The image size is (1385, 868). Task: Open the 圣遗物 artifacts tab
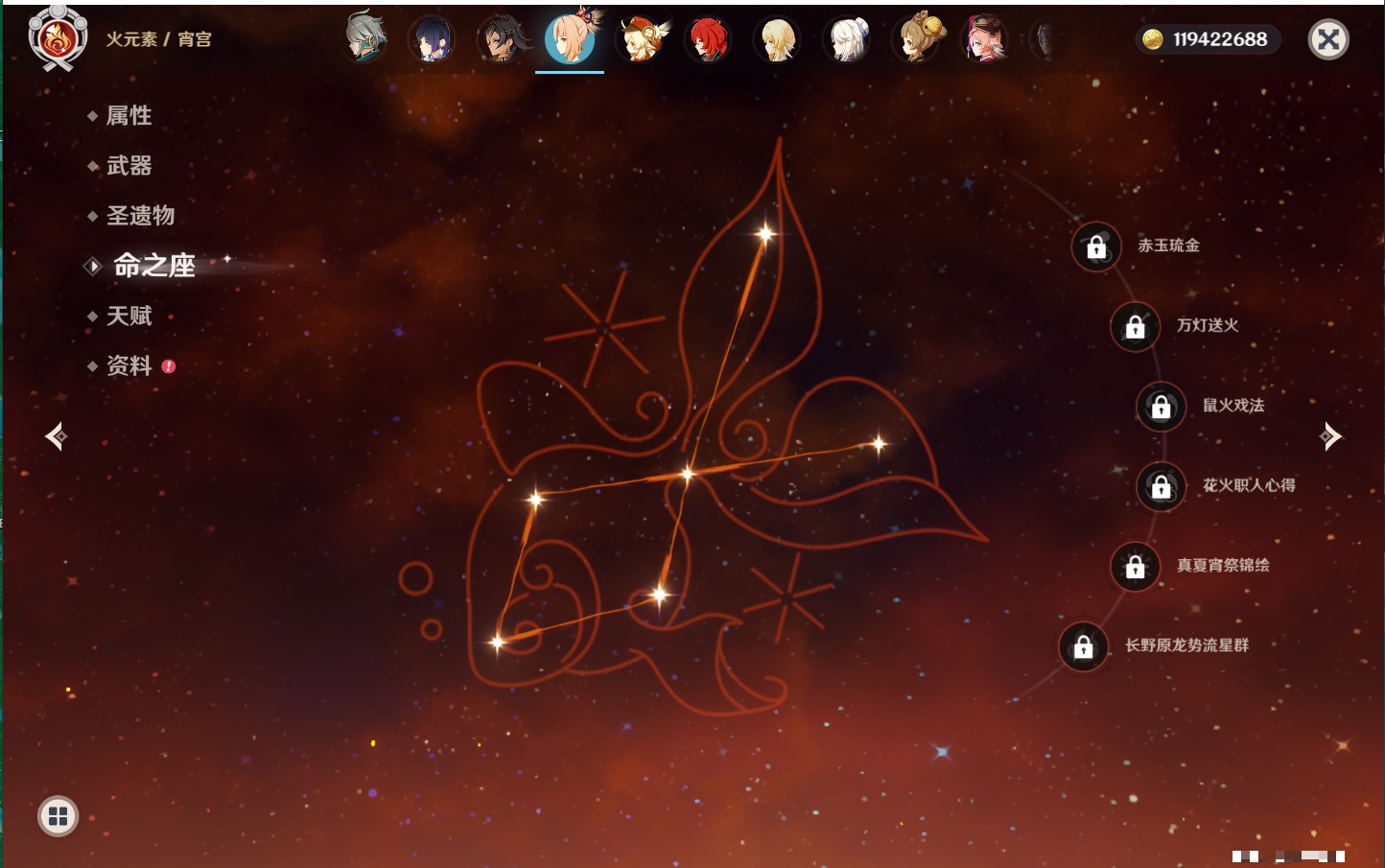pos(140,216)
